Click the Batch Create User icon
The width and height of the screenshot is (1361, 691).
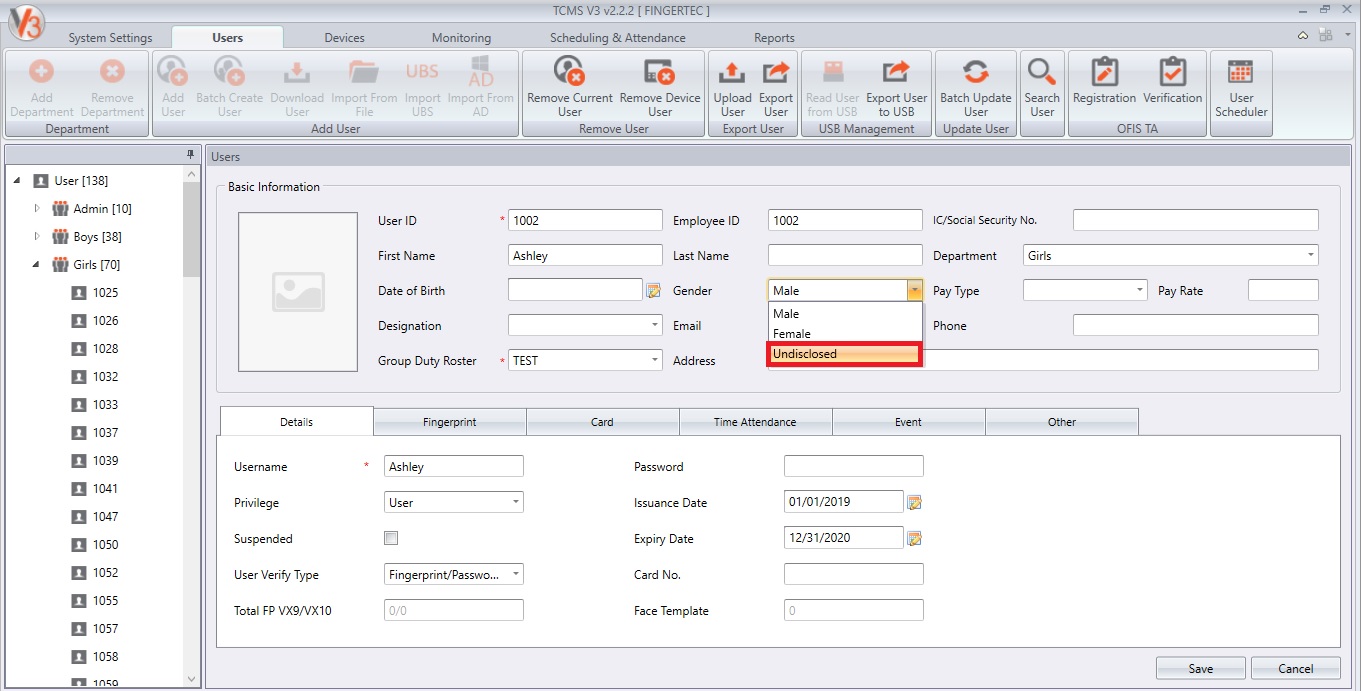229,72
